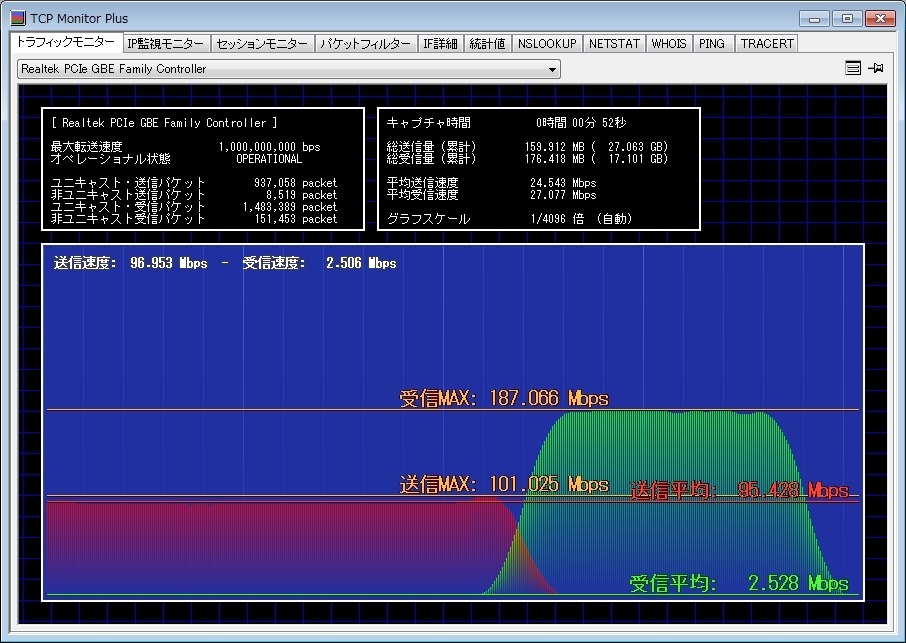This screenshot has height=643, width=906.
Task: Click the キャプチャ時間 statistics panel
Action: (x=538, y=169)
